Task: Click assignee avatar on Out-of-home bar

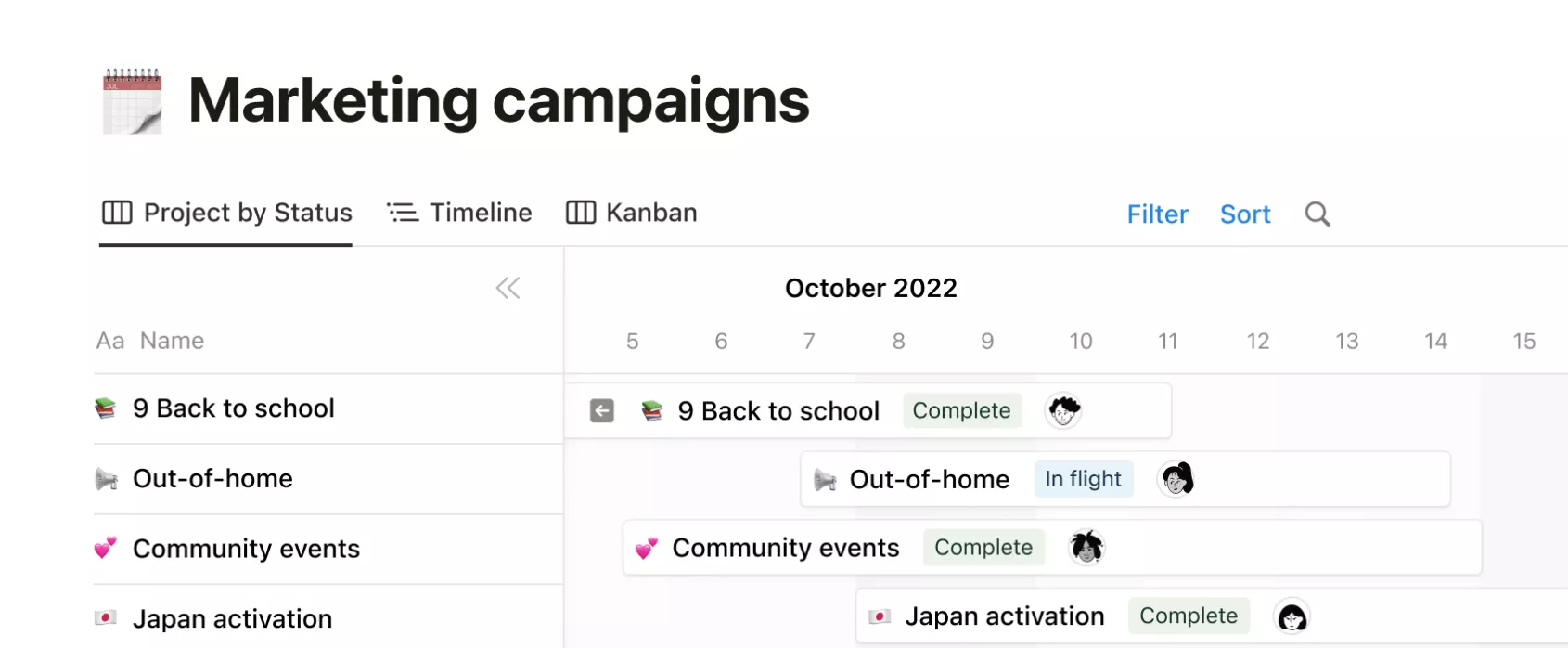Action: click(1176, 479)
